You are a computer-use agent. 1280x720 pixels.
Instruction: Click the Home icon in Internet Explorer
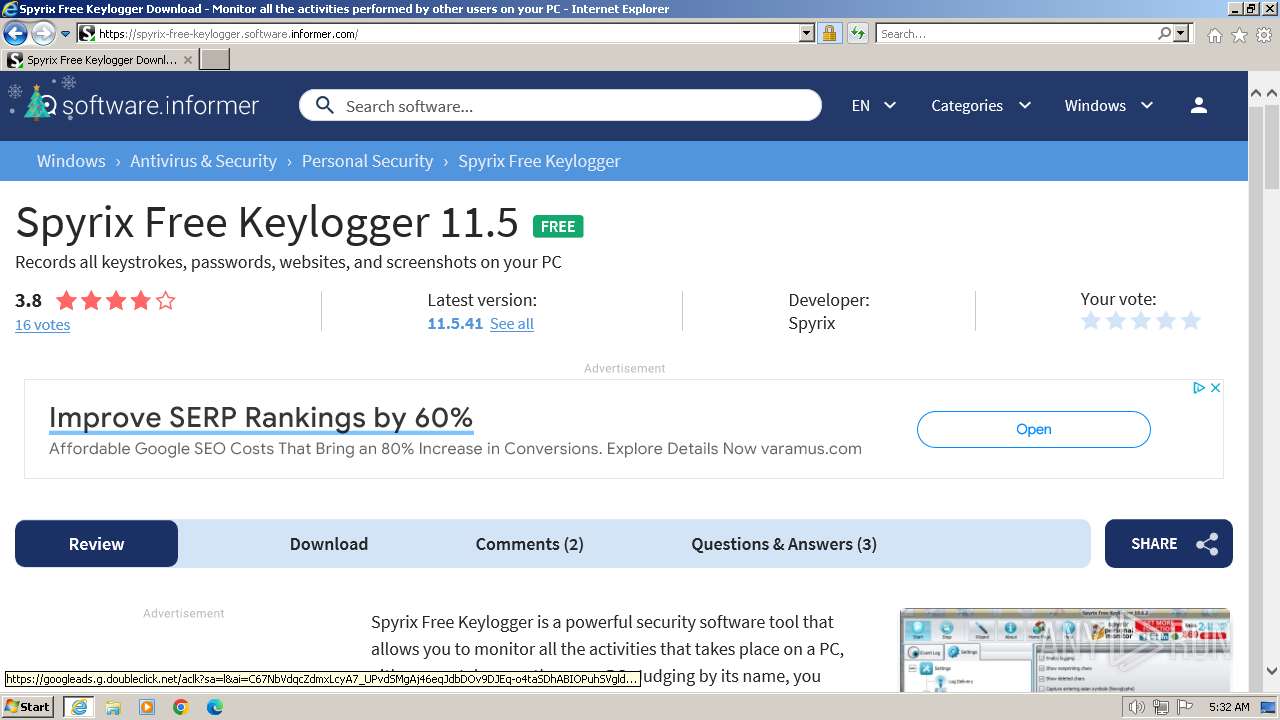click(x=1214, y=35)
